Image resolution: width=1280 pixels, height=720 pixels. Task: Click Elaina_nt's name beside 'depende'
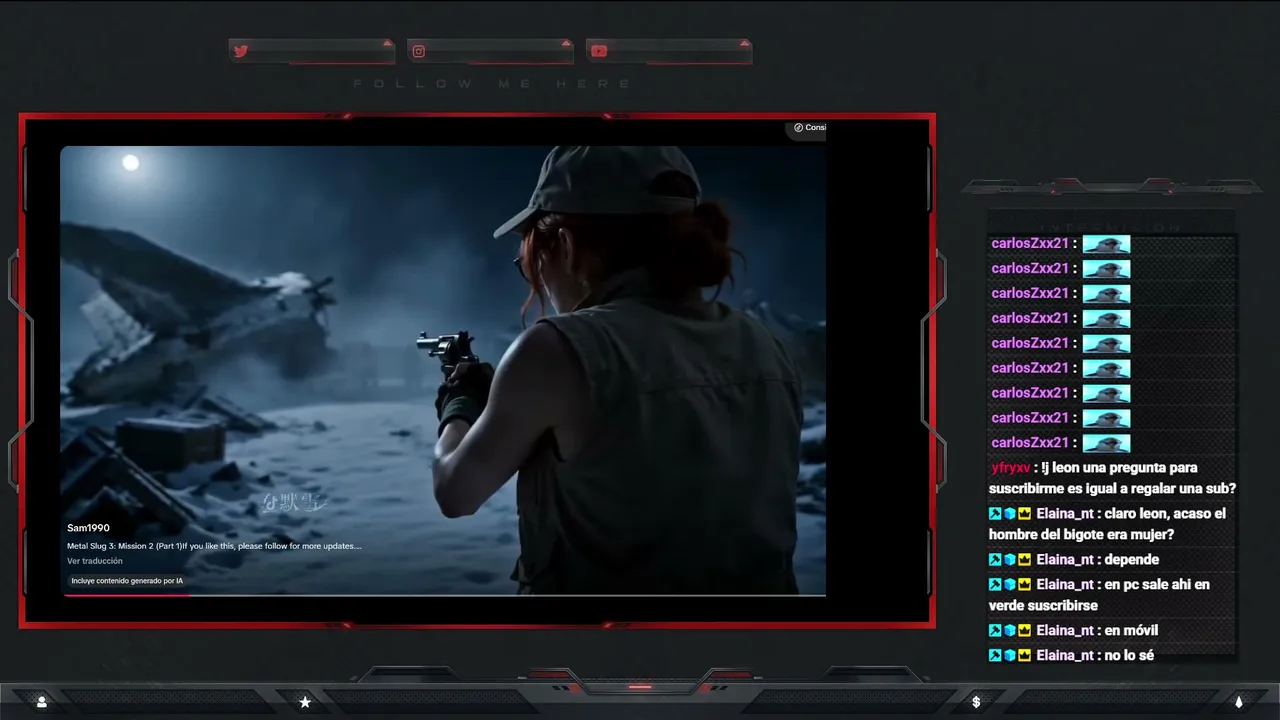[1065, 560]
